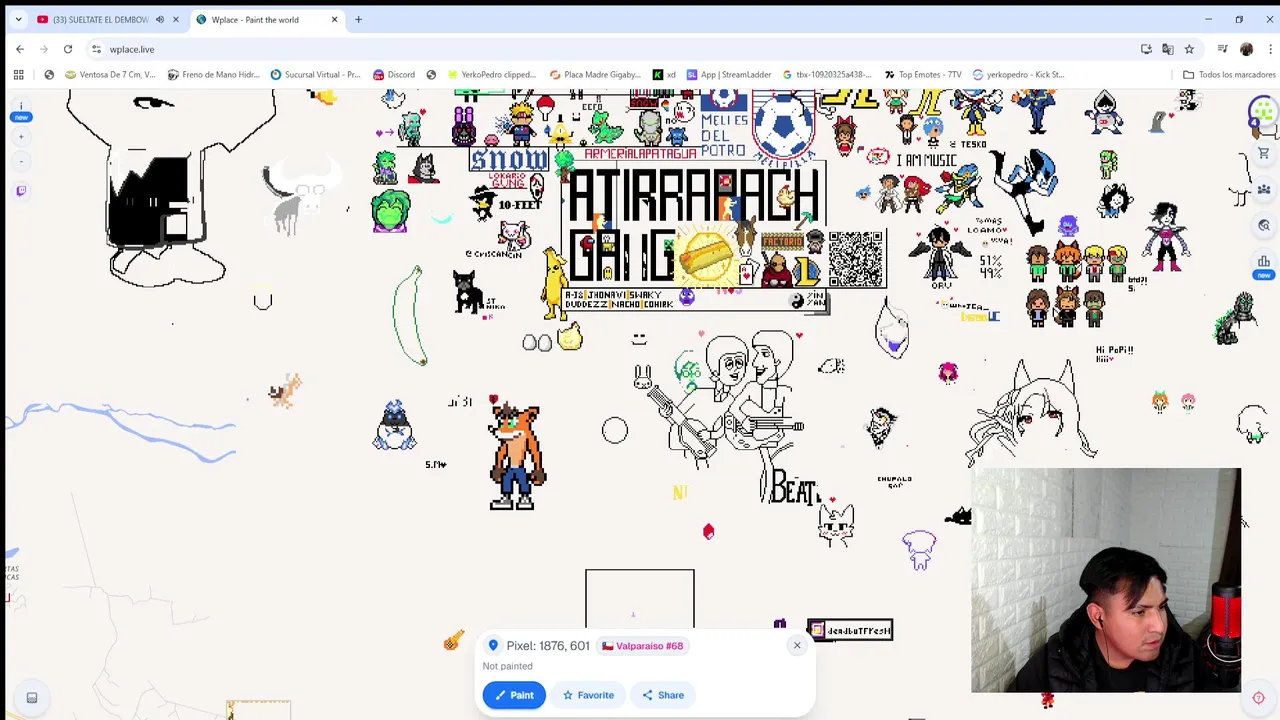Click the QR code pixel art
The width and height of the screenshot is (1280, 720).
(x=856, y=259)
